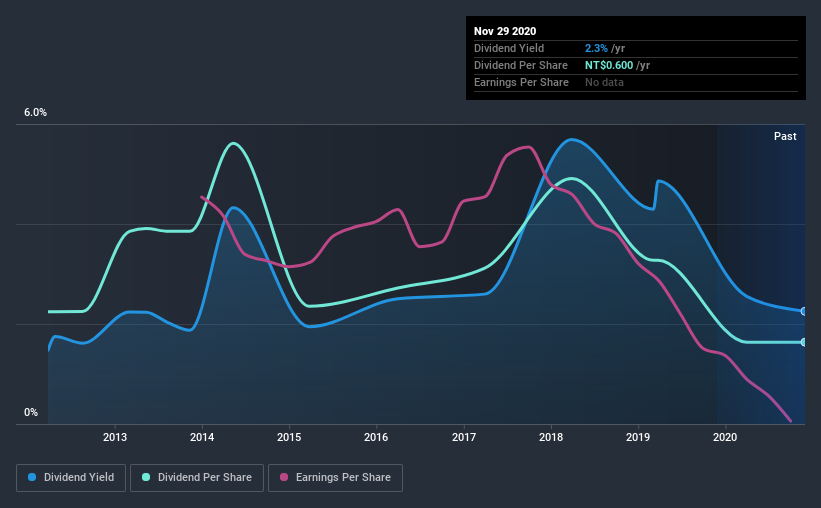Click the 2013 x-axis label
821x508 pixels.
pos(115,437)
